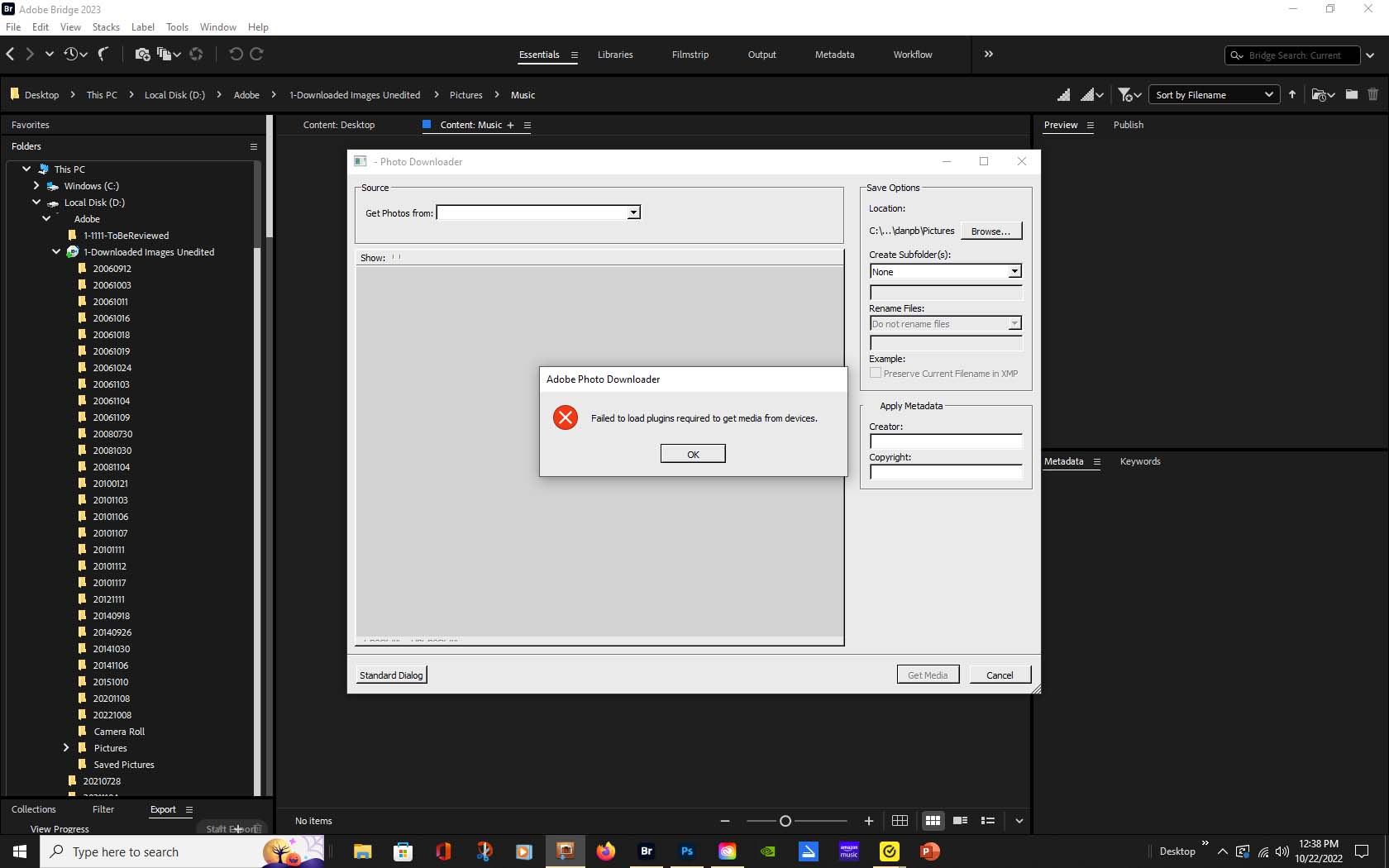Open the Content Music tab menu icon
This screenshot has height=868, width=1389.
[x=527, y=126]
